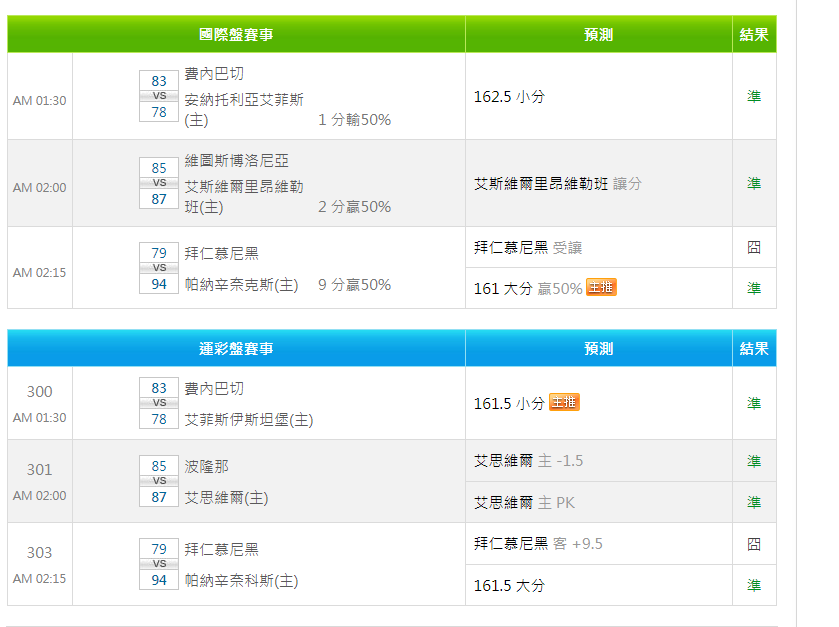Click the VS badge in the 303 拜仁慕尼黑 row
Viewport: 839px width, 627px height.
tap(159, 564)
